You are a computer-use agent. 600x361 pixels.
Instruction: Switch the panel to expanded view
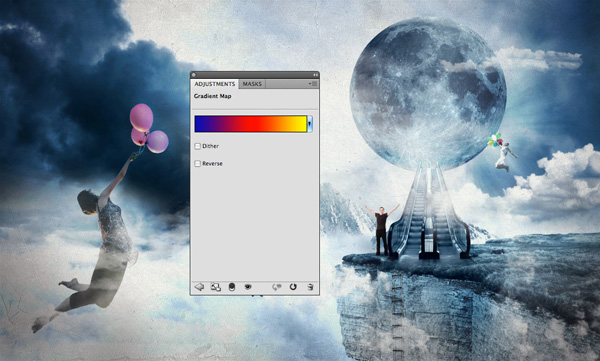pyautogui.click(x=216, y=287)
